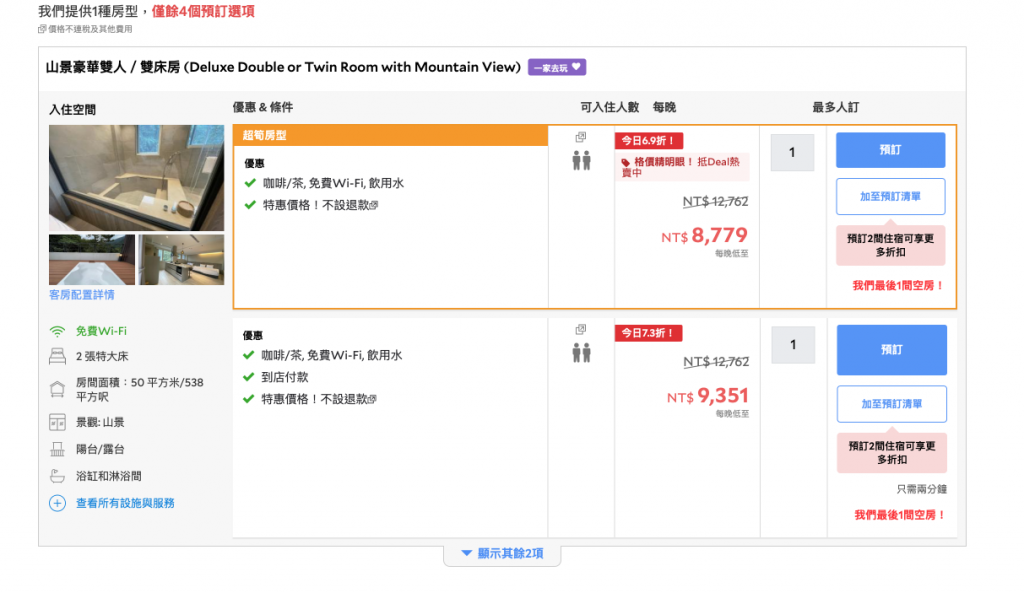
Task: Open room quantity selector in first row
Action: click(x=792, y=153)
